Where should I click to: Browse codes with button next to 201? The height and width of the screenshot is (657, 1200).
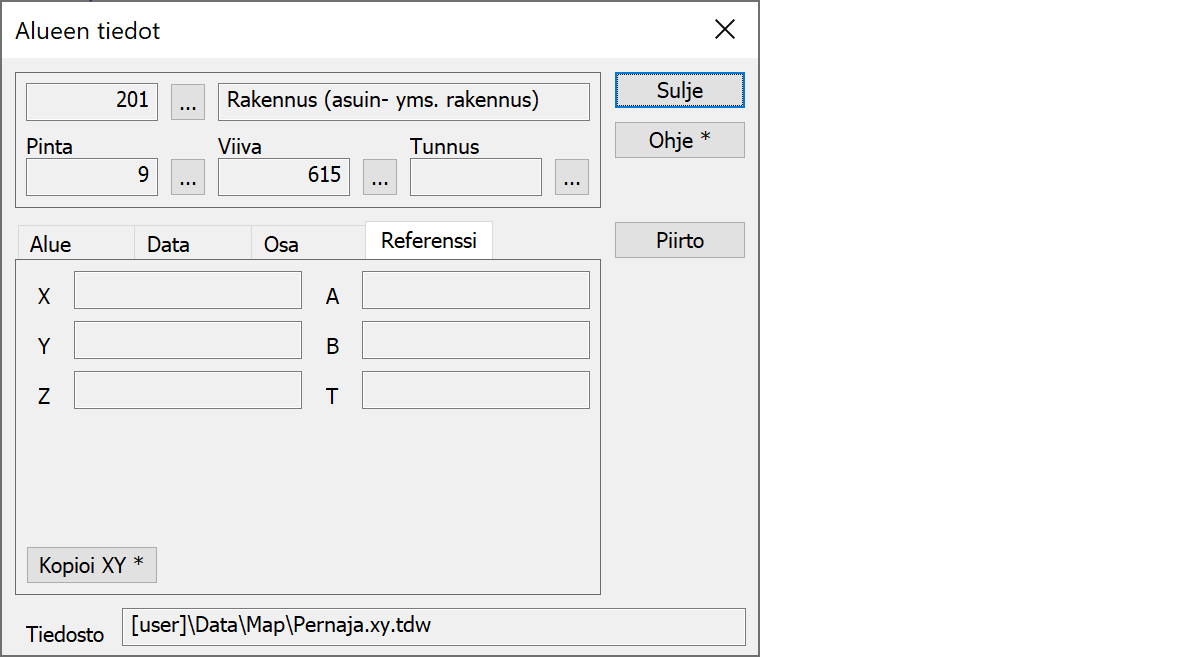(188, 102)
